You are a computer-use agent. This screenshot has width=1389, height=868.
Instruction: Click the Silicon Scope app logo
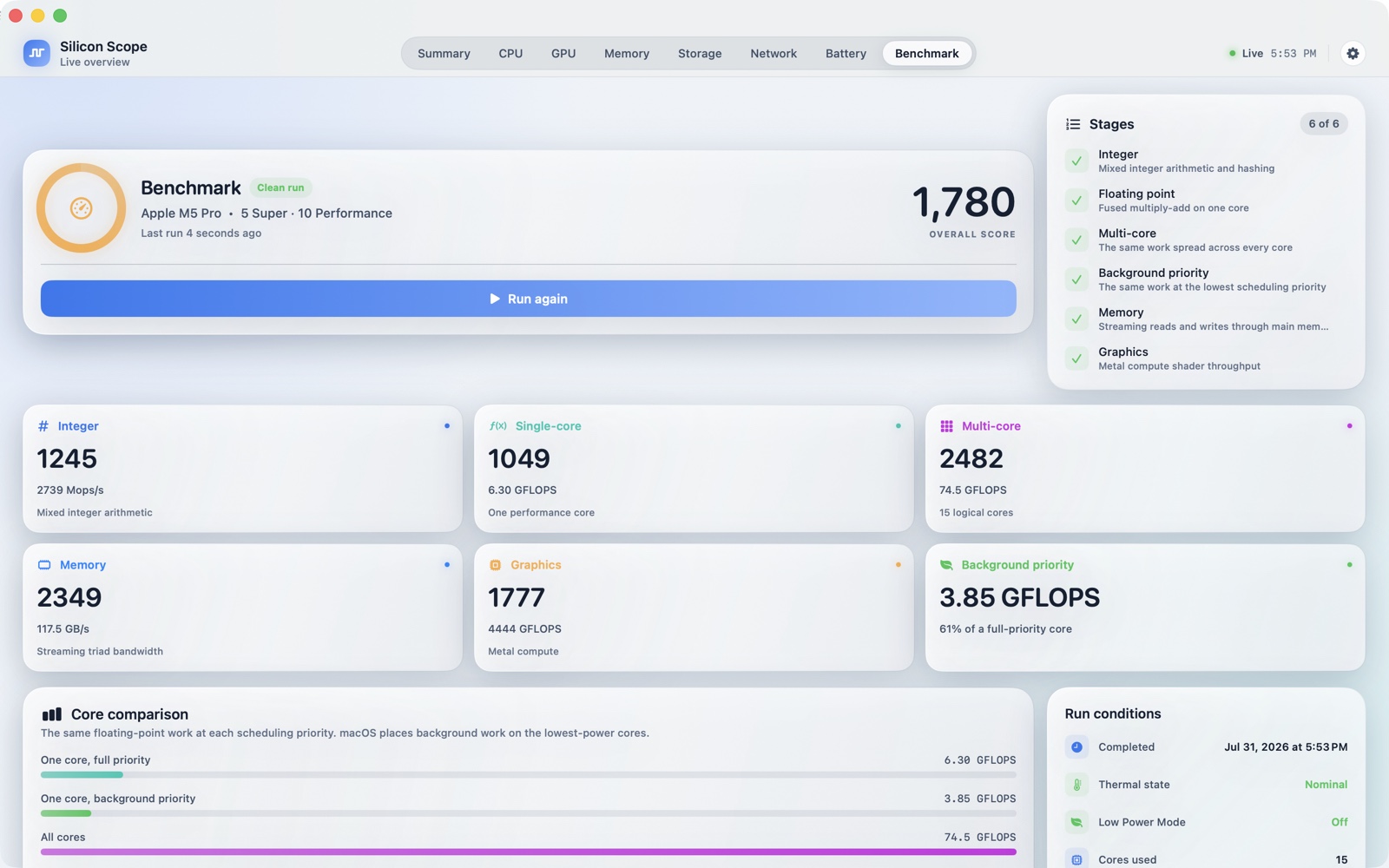coord(36,53)
